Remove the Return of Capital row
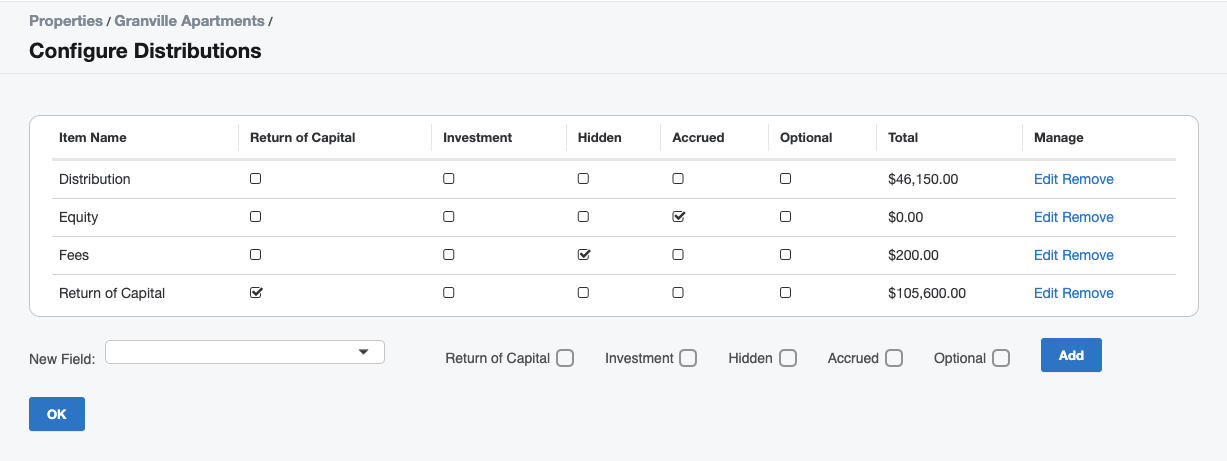1227x461 pixels. point(1088,293)
